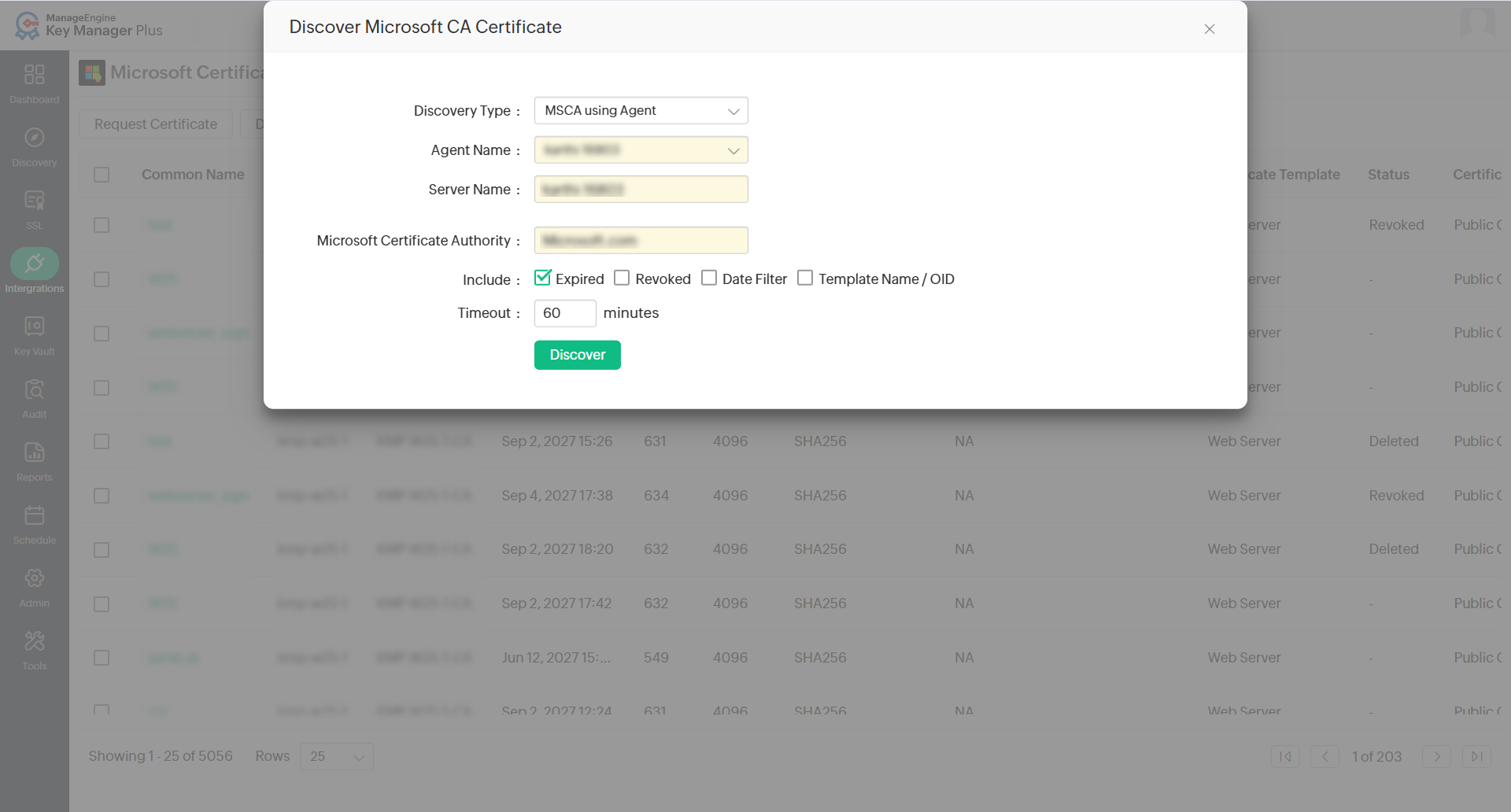Enable the Revoked checkbox
Viewport: 1511px width, 812px height.
point(622,278)
